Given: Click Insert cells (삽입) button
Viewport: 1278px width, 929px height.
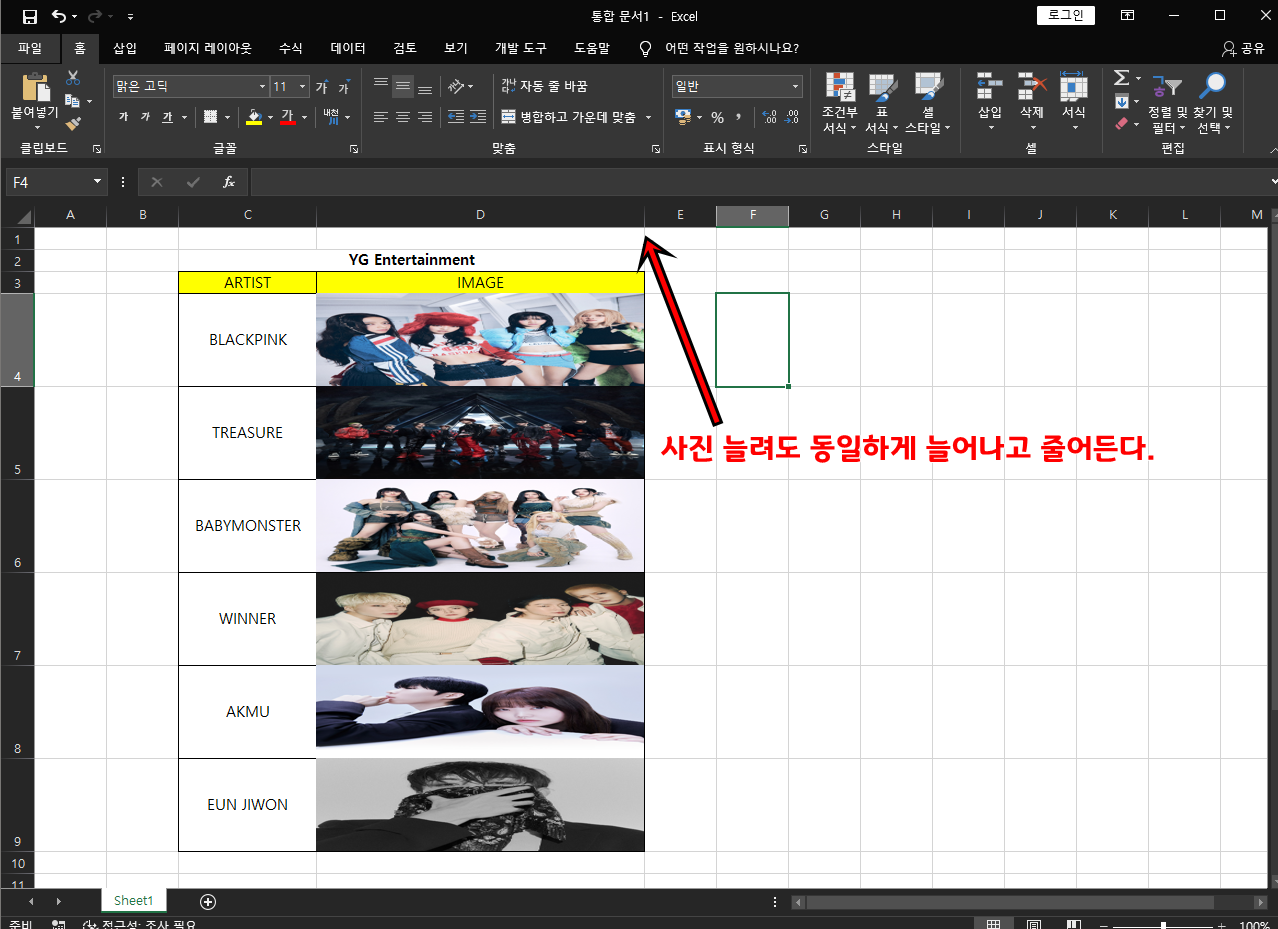Looking at the screenshot, I should 990,103.
